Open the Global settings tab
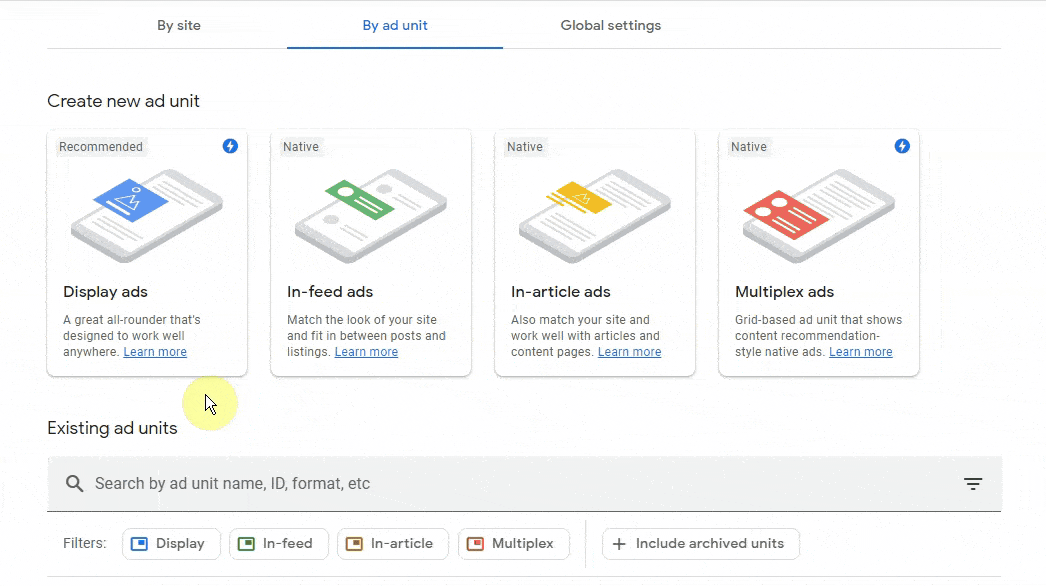1046x586 pixels. click(610, 25)
